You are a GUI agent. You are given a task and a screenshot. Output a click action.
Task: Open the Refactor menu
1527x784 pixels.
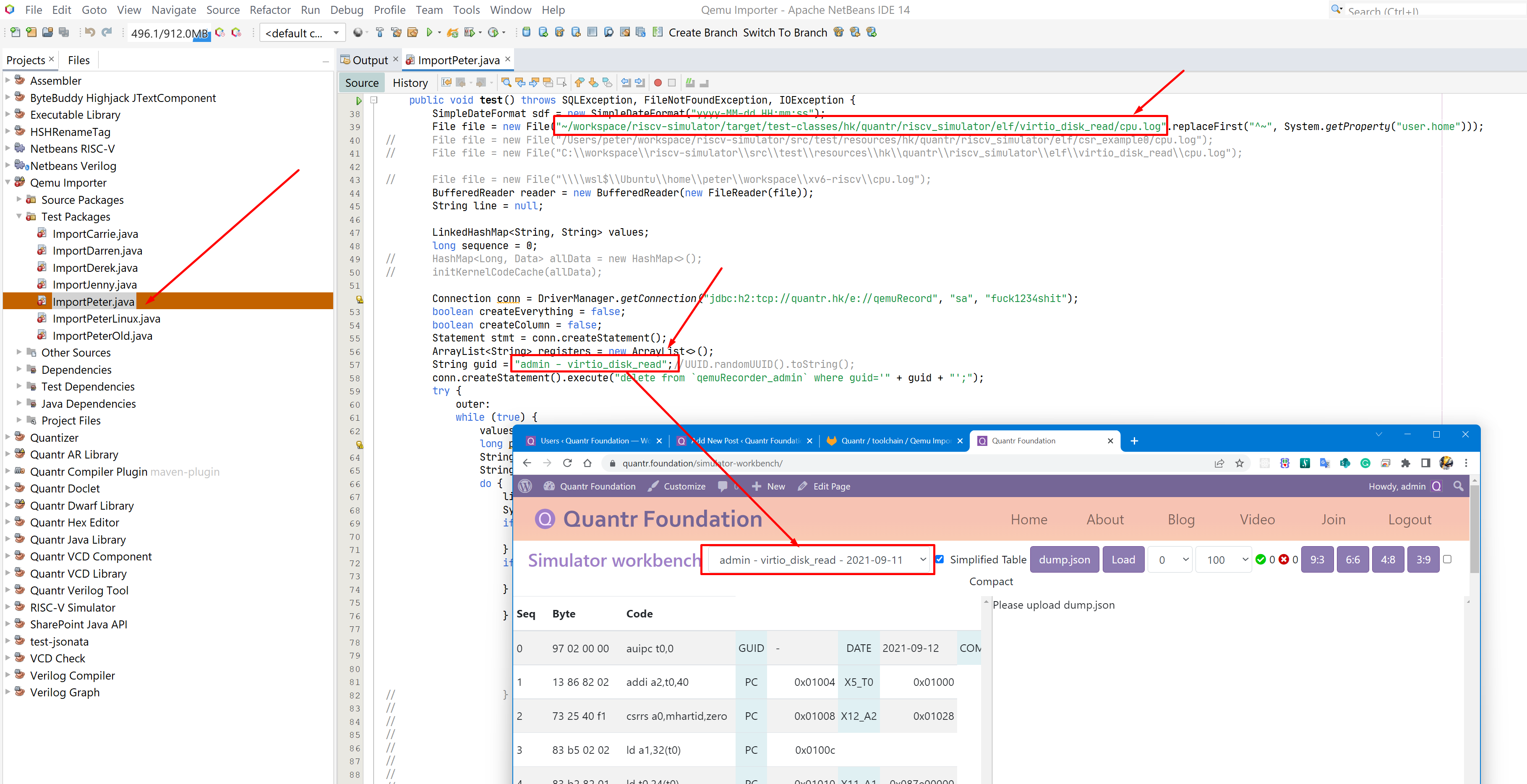point(270,10)
